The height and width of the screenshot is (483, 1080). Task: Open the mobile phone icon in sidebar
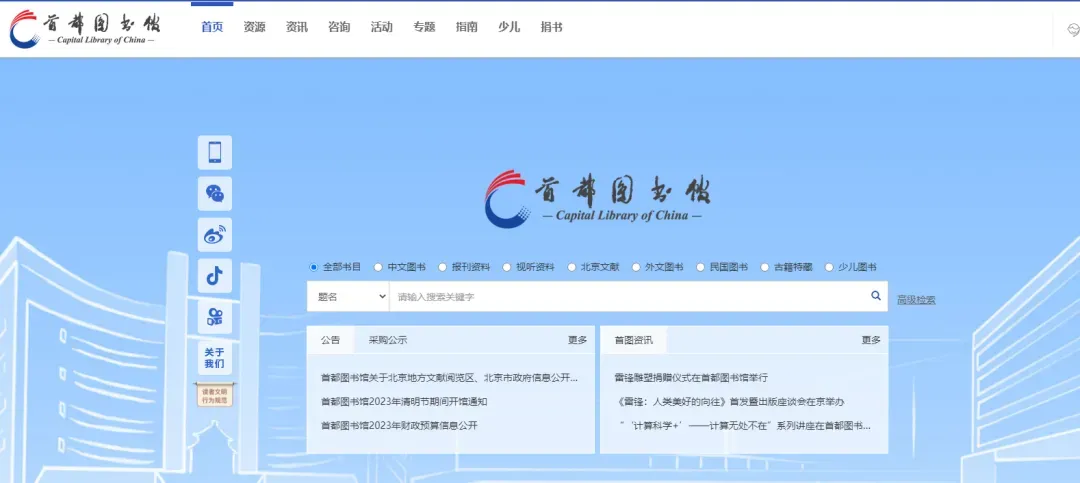(x=214, y=152)
